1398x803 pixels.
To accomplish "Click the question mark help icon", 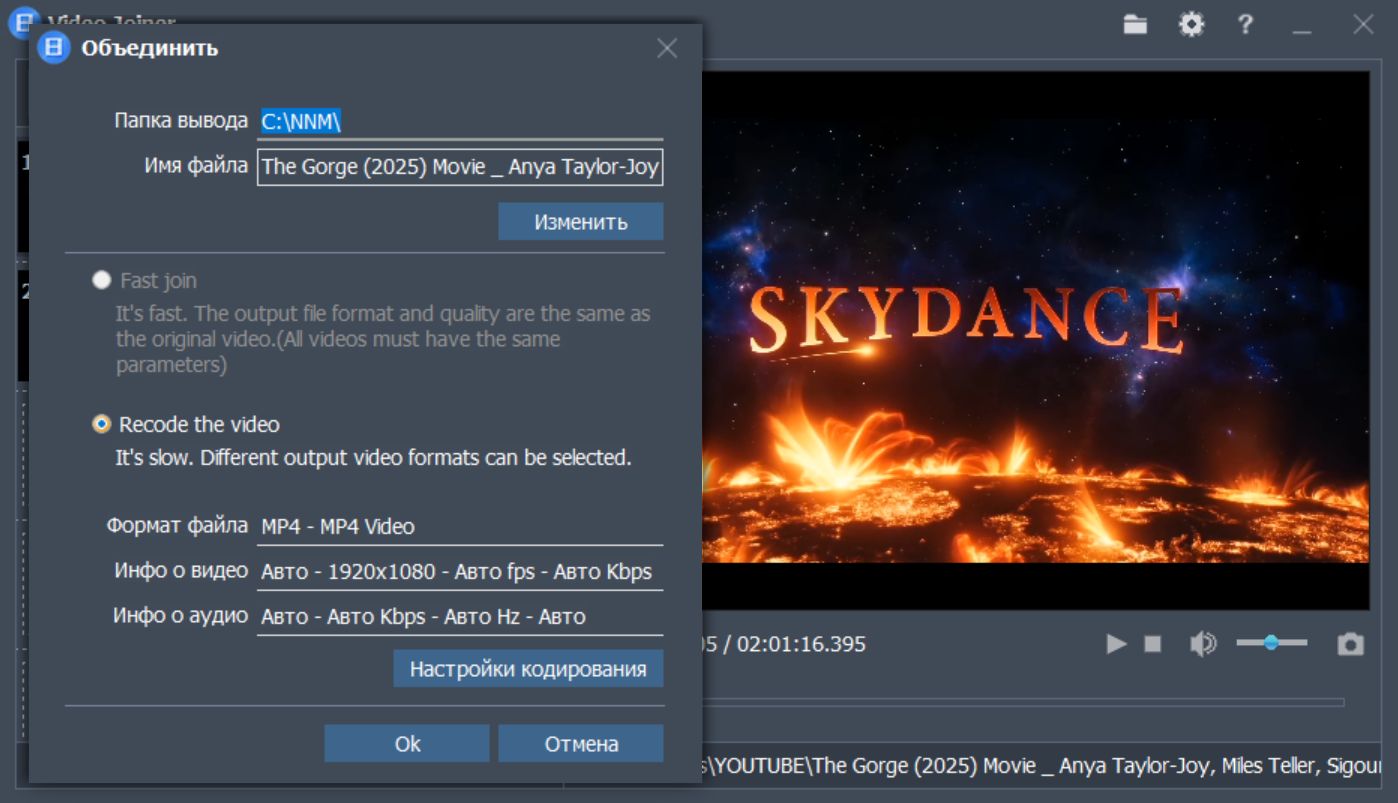I will [1245, 25].
